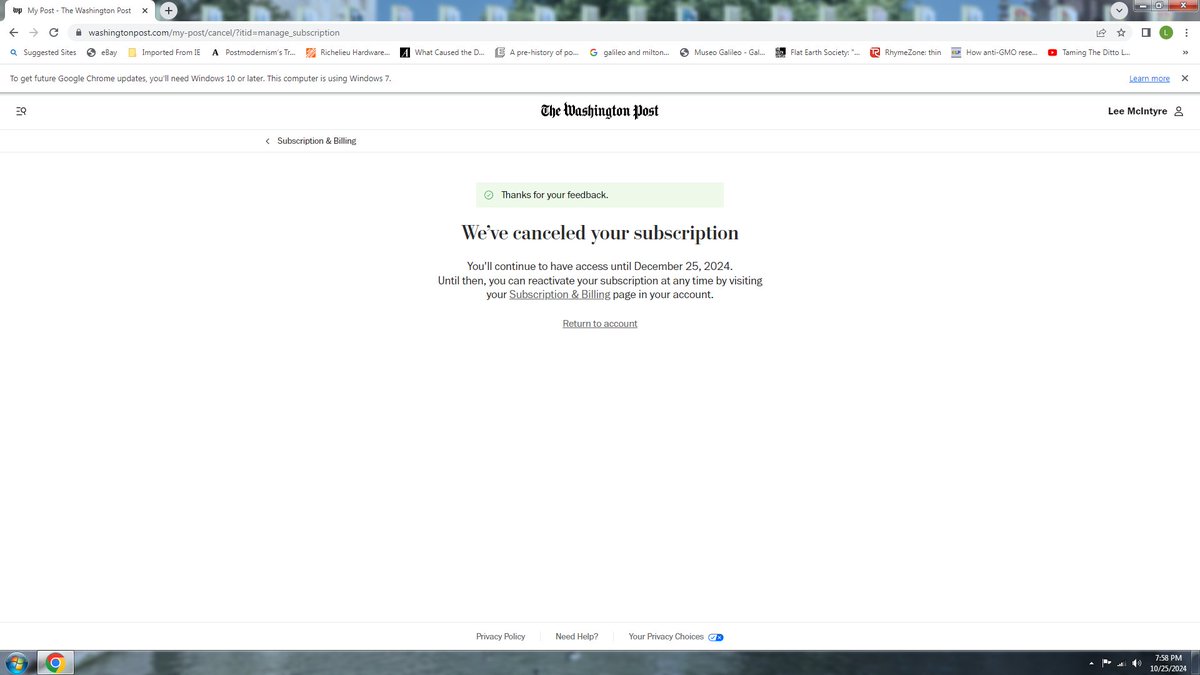Click the browser Forward arrow
This screenshot has width=1200, height=675.
[34, 32]
